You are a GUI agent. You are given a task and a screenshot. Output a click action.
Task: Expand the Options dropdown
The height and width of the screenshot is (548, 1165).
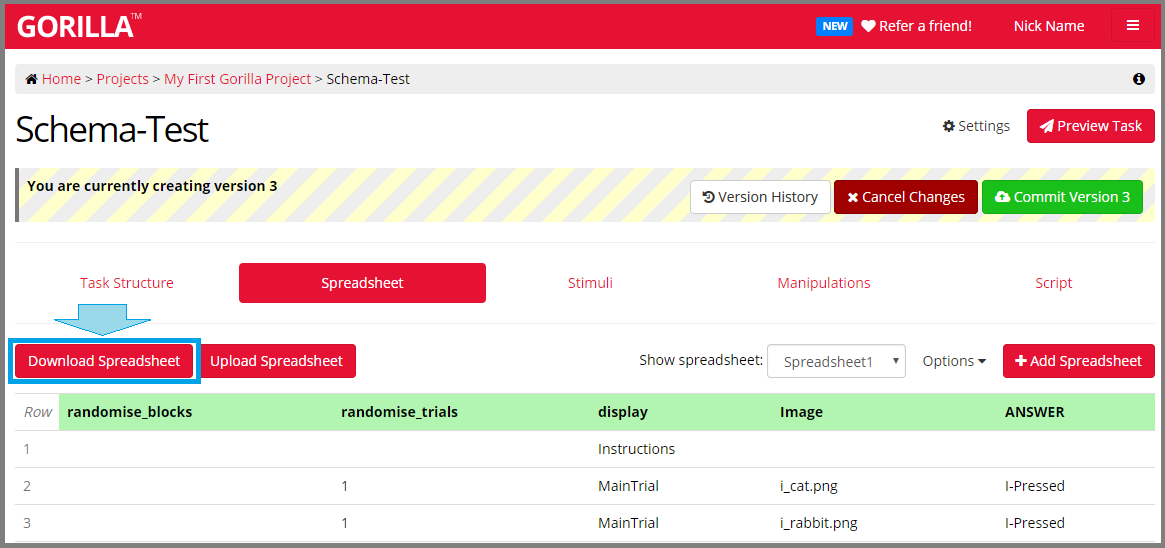pos(954,361)
